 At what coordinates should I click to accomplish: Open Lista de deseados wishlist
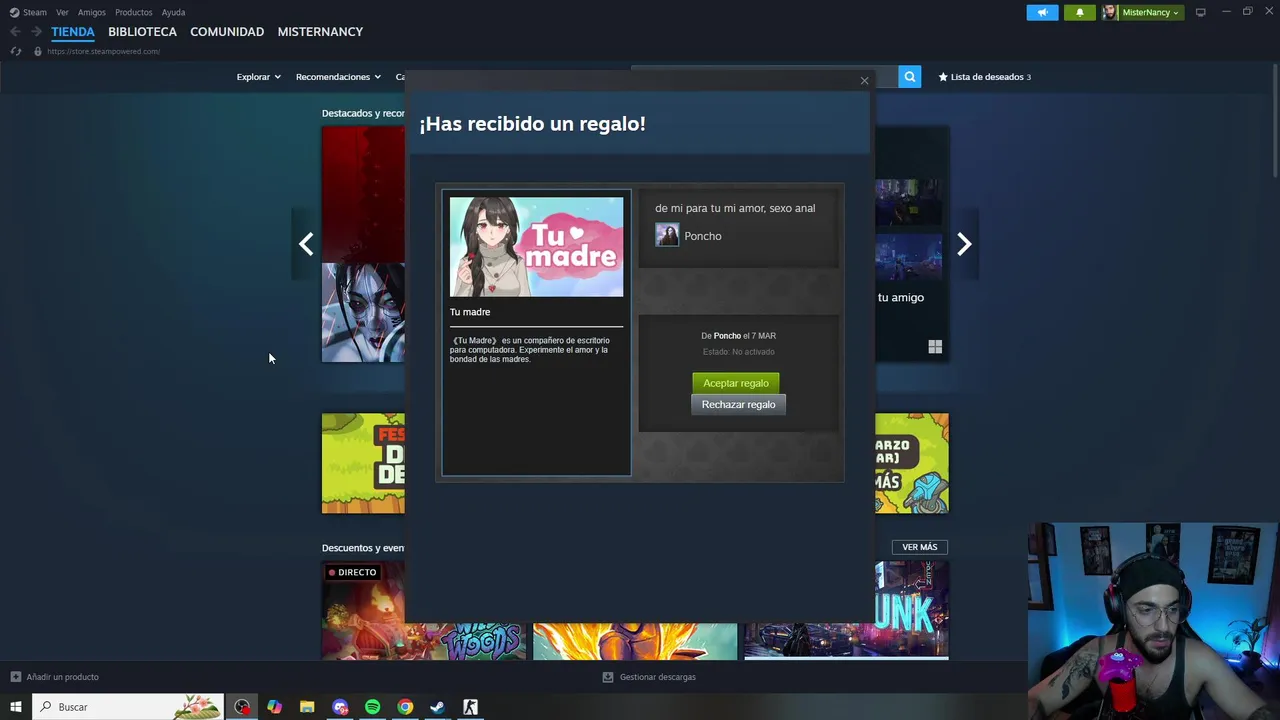(x=985, y=77)
